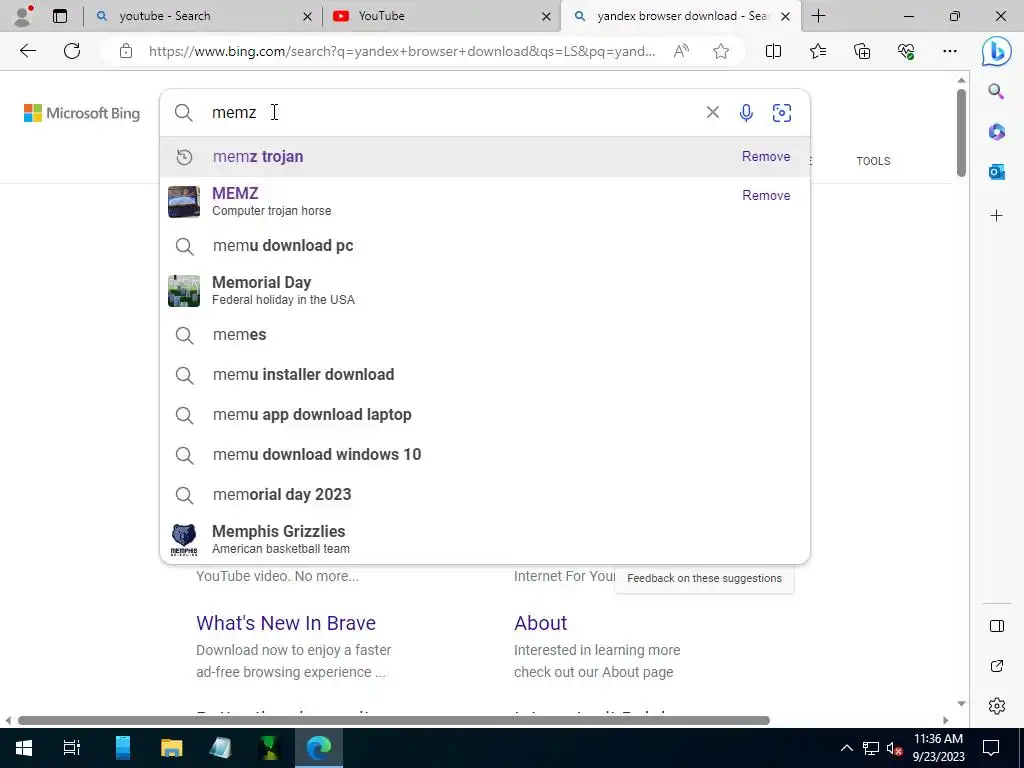Select MEMZ Computer trojan horse suggestion

[485, 201]
